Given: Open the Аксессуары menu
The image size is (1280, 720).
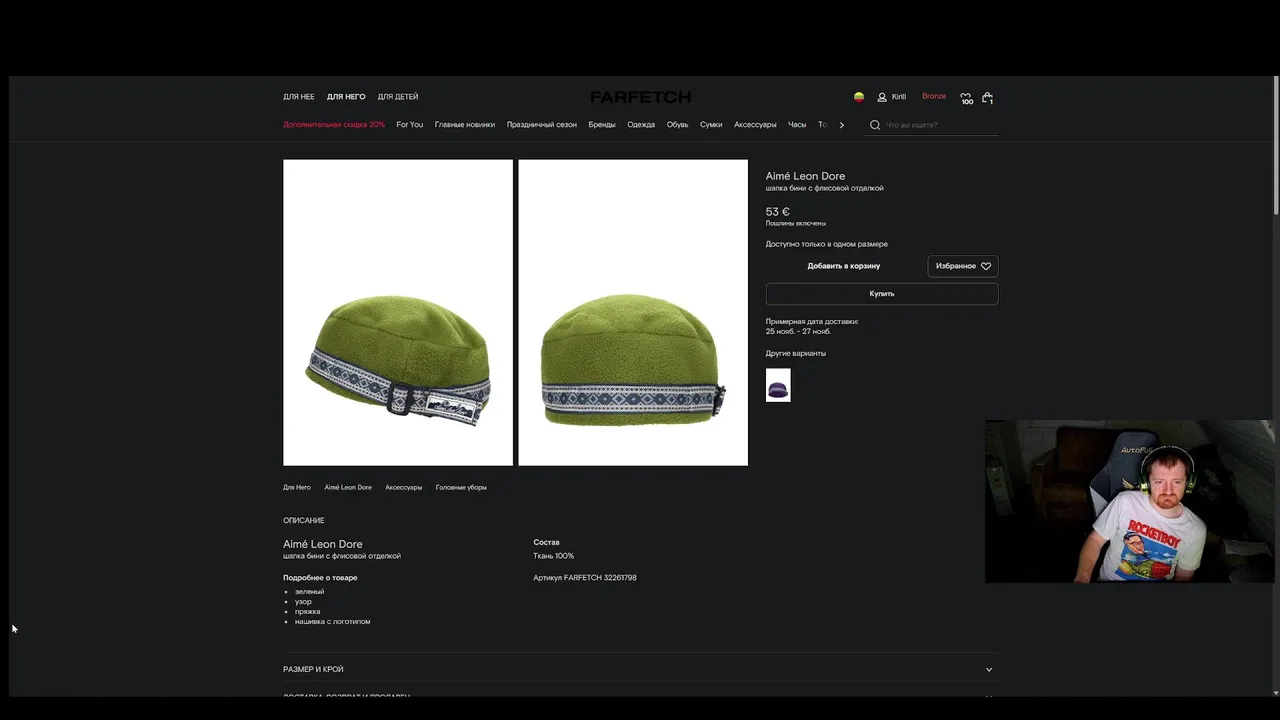Looking at the screenshot, I should [755, 125].
